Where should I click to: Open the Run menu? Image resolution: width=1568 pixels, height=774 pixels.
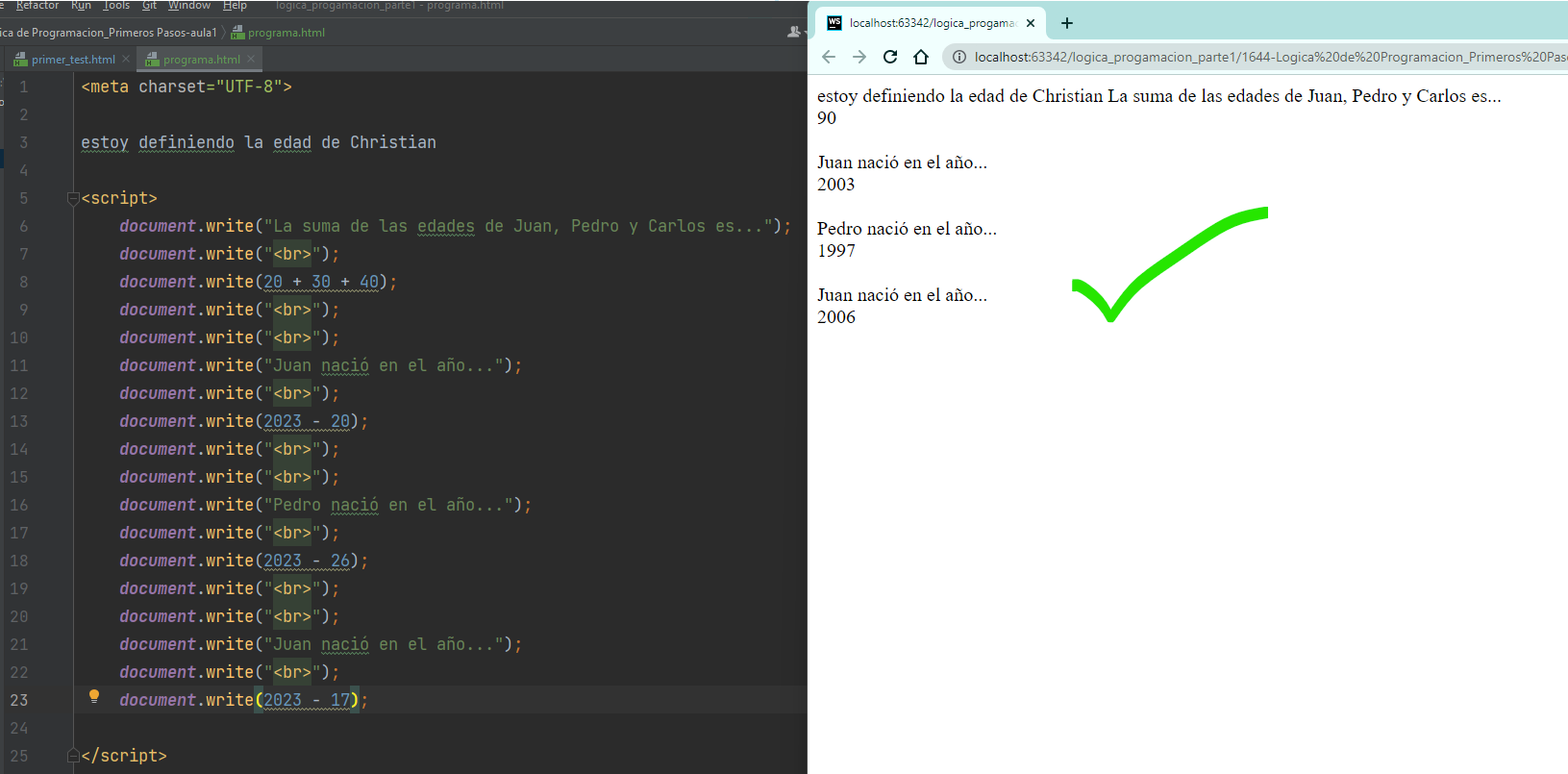[x=82, y=6]
